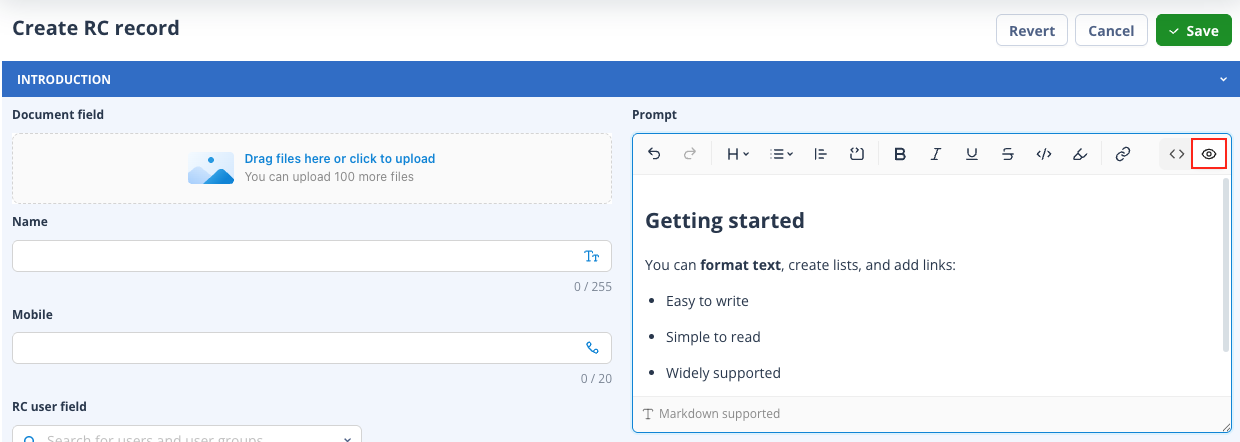
Task: Focus the Name input field
Action: (312, 256)
